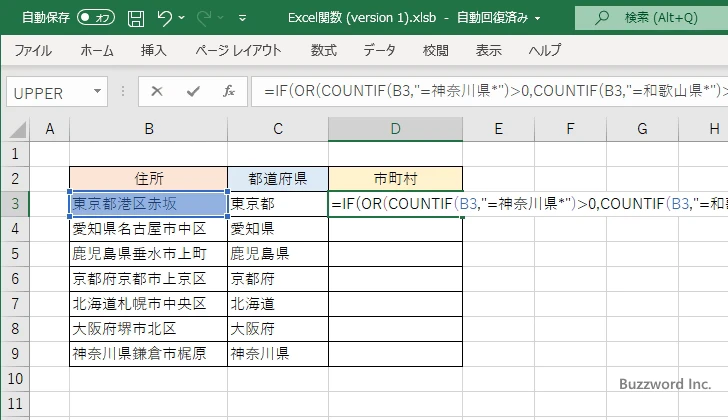Click the Undo arrow icon
This screenshot has width=728, height=420.
pos(164,18)
